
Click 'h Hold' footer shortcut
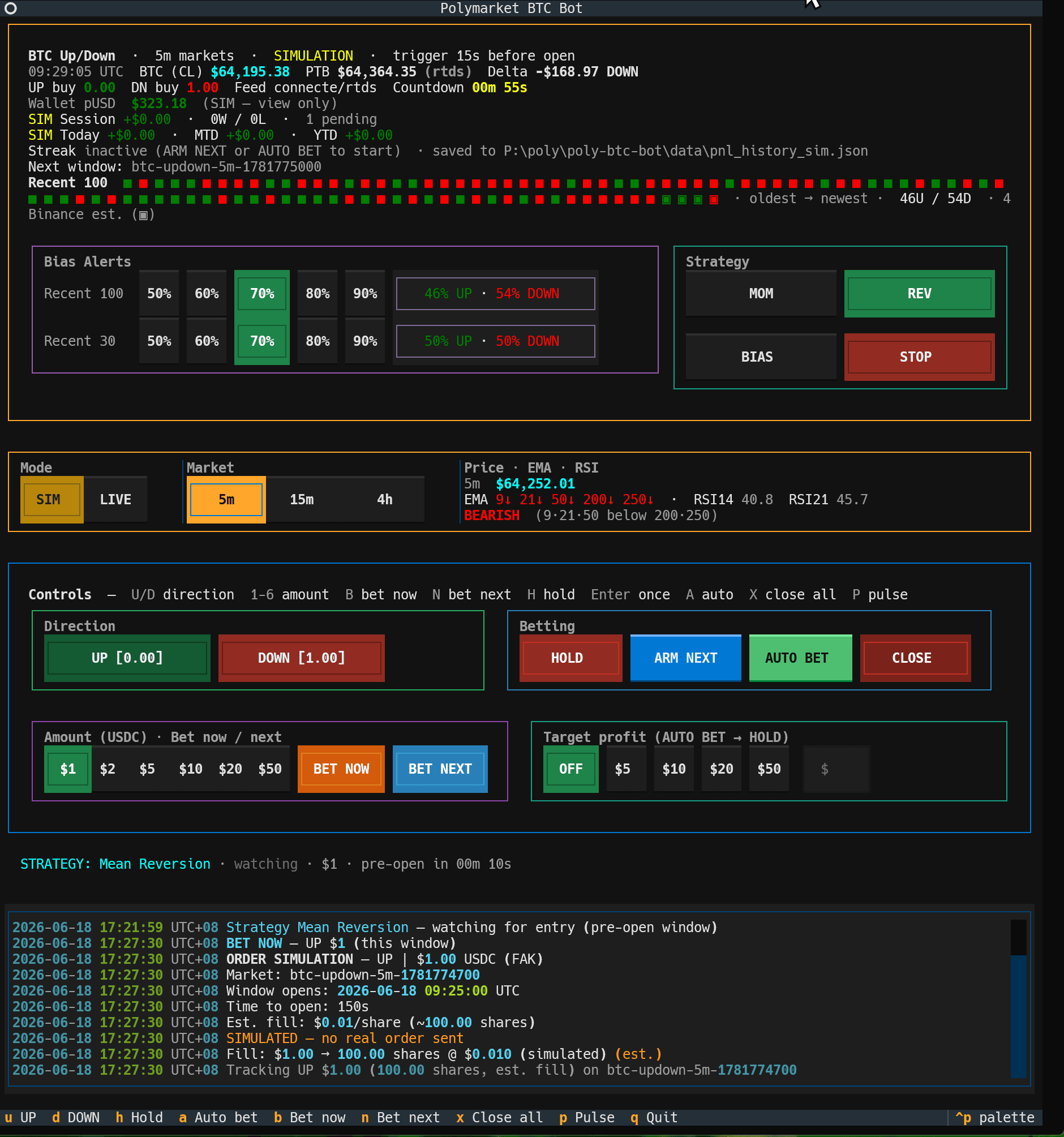click(x=139, y=1117)
